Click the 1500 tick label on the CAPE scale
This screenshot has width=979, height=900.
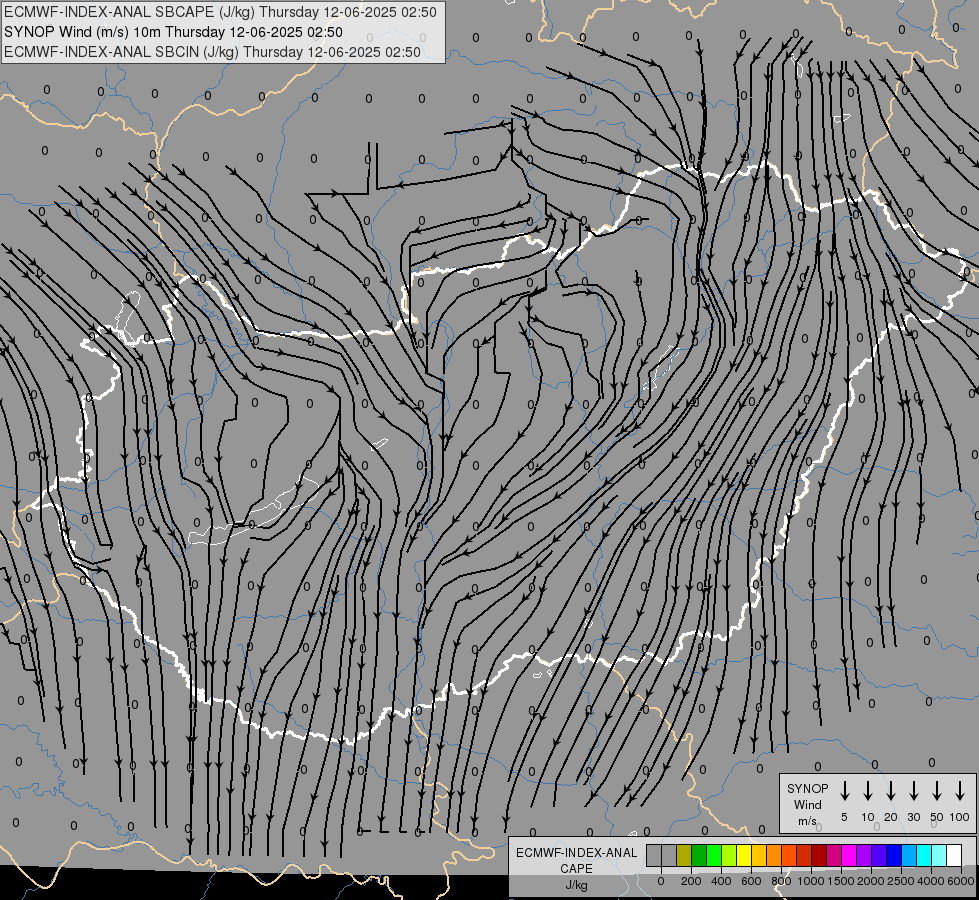(840, 881)
